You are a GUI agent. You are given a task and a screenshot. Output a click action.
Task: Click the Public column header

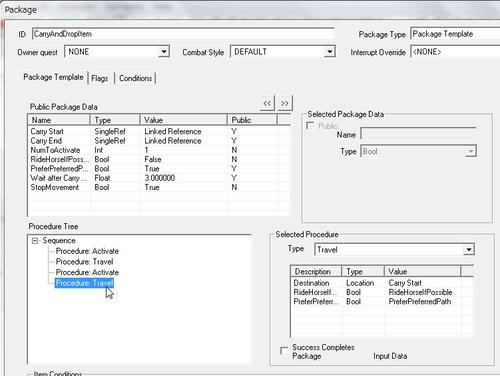252,120
